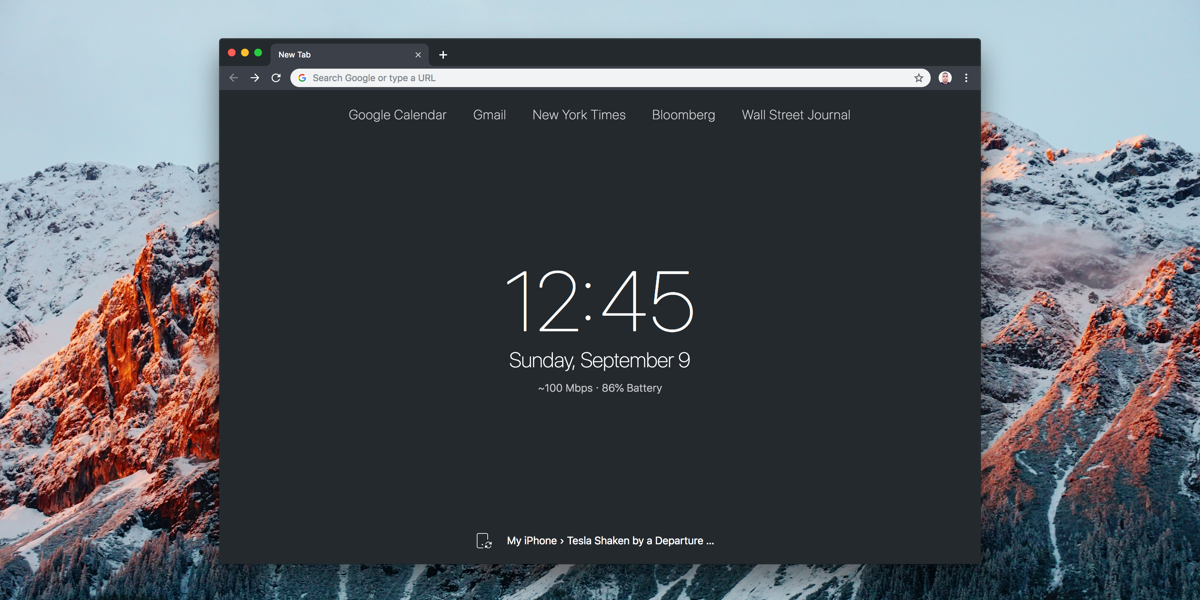Open the Bloomberg bookmark

coord(683,114)
